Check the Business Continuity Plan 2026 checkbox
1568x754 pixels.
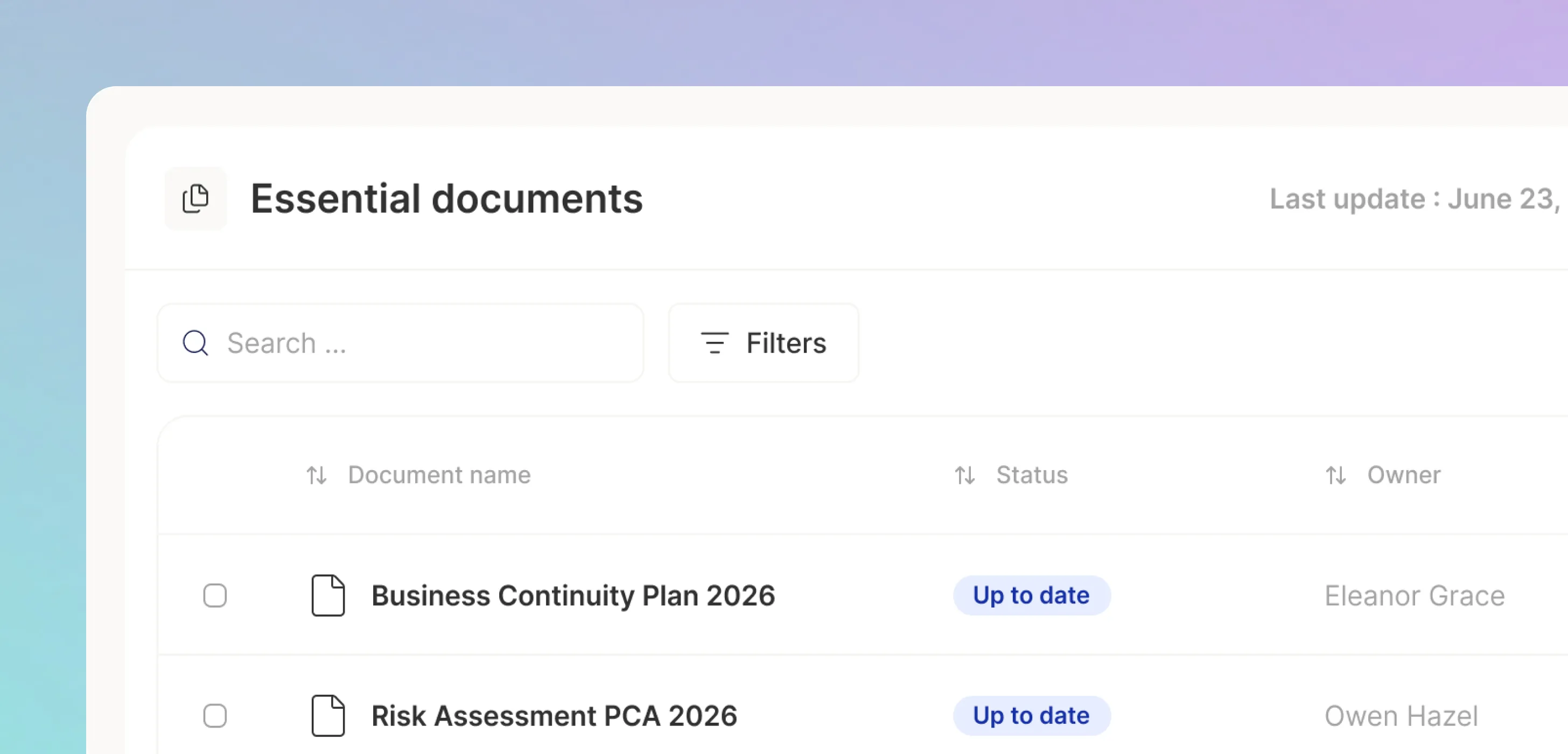215,595
